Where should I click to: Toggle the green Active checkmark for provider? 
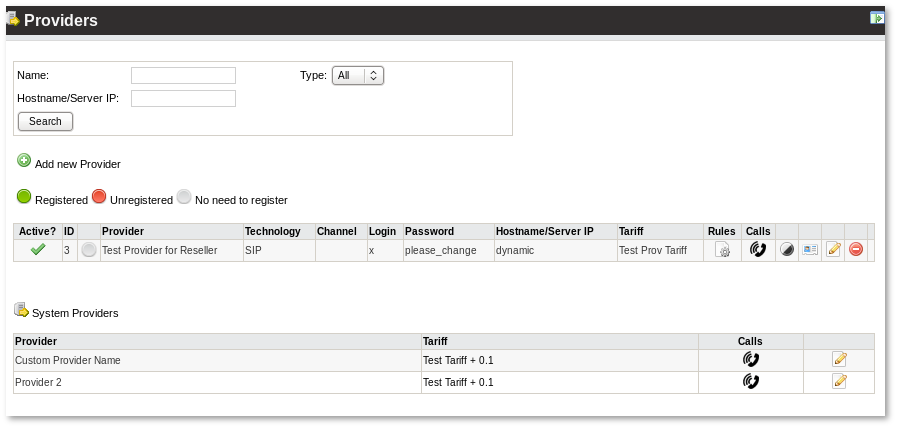[x=38, y=250]
